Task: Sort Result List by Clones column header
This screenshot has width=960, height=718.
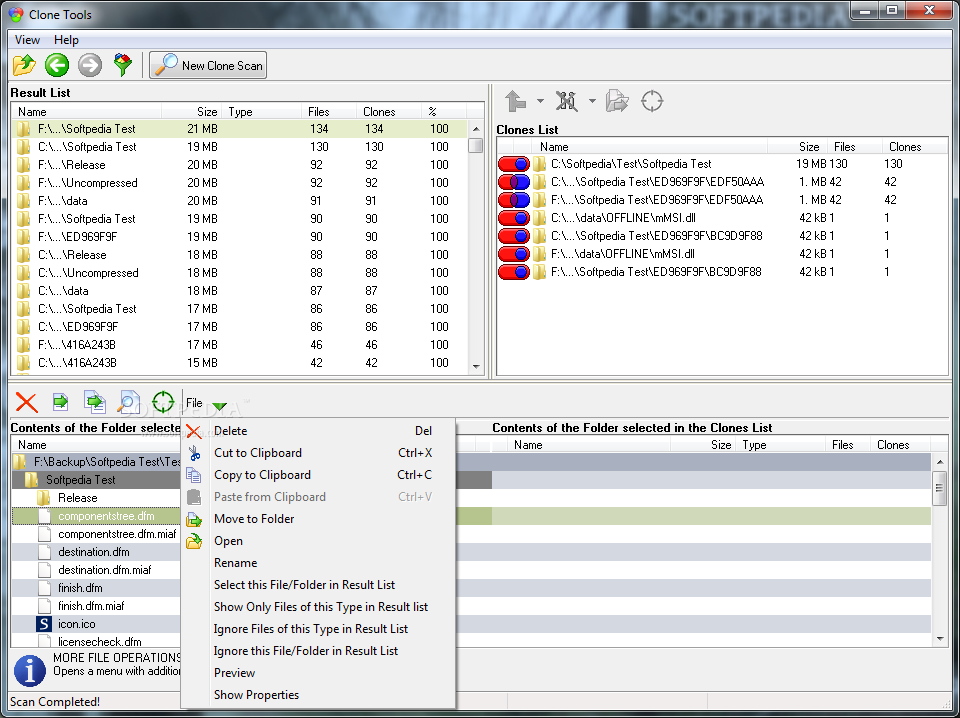Action: (388, 112)
